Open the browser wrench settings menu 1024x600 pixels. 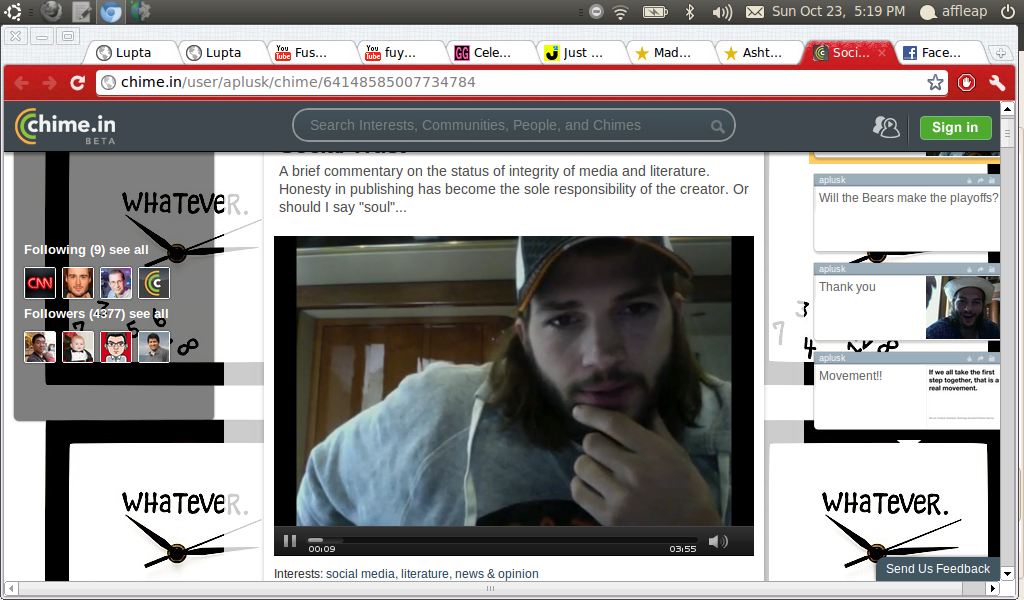tap(997, 82)
